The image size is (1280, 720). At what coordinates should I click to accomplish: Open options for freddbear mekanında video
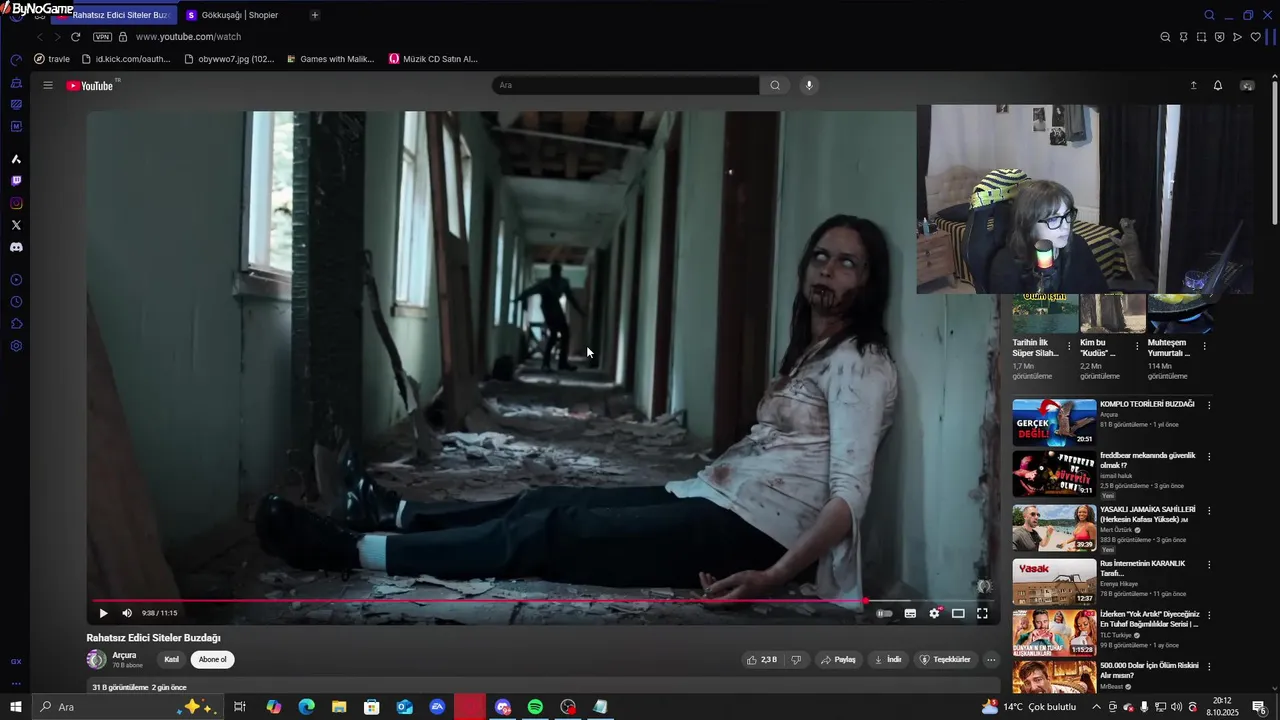pos(1209,457)
